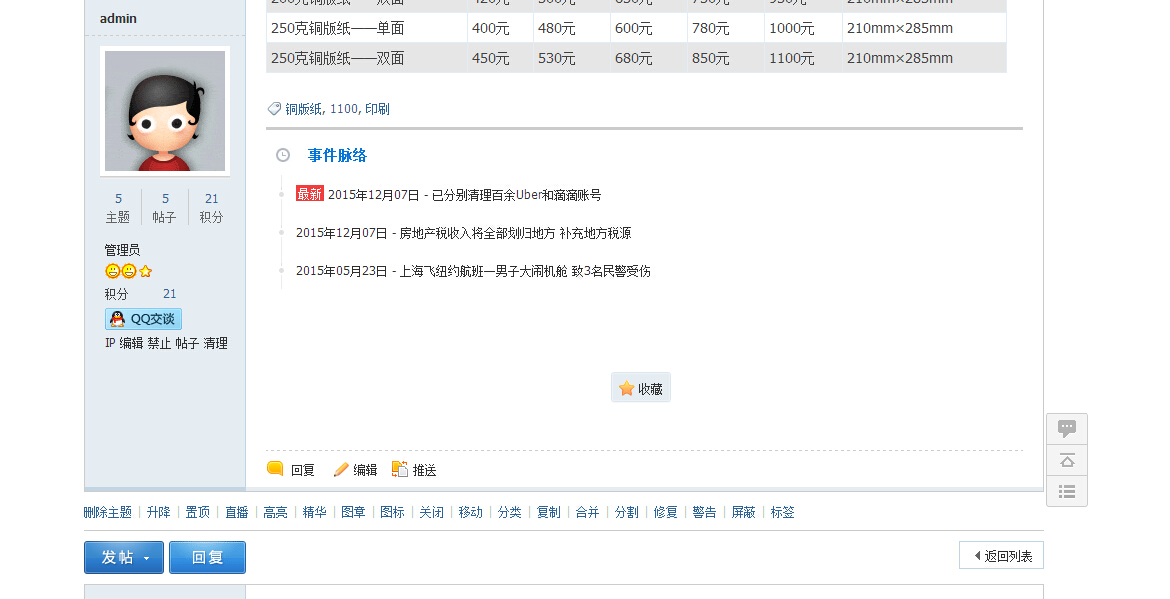Open admin's avatar image
The height and width of the screenshot is (599, 1170).
click(165, 111)
